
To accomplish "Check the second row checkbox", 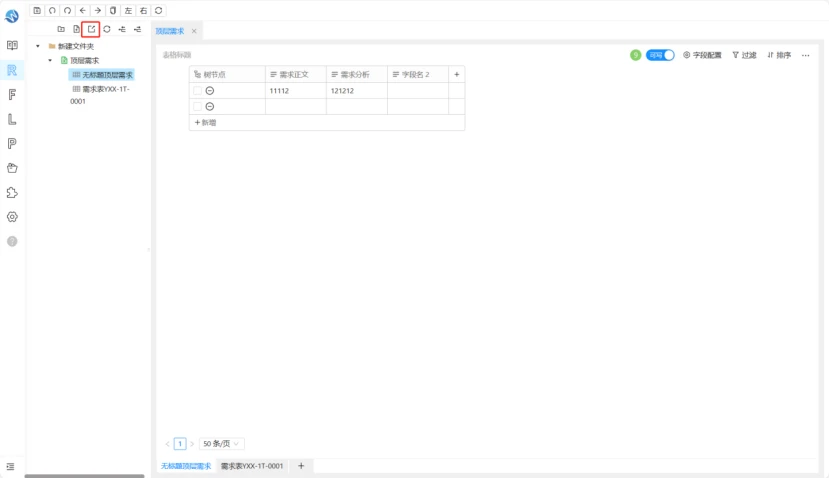I will click(197, 107).
